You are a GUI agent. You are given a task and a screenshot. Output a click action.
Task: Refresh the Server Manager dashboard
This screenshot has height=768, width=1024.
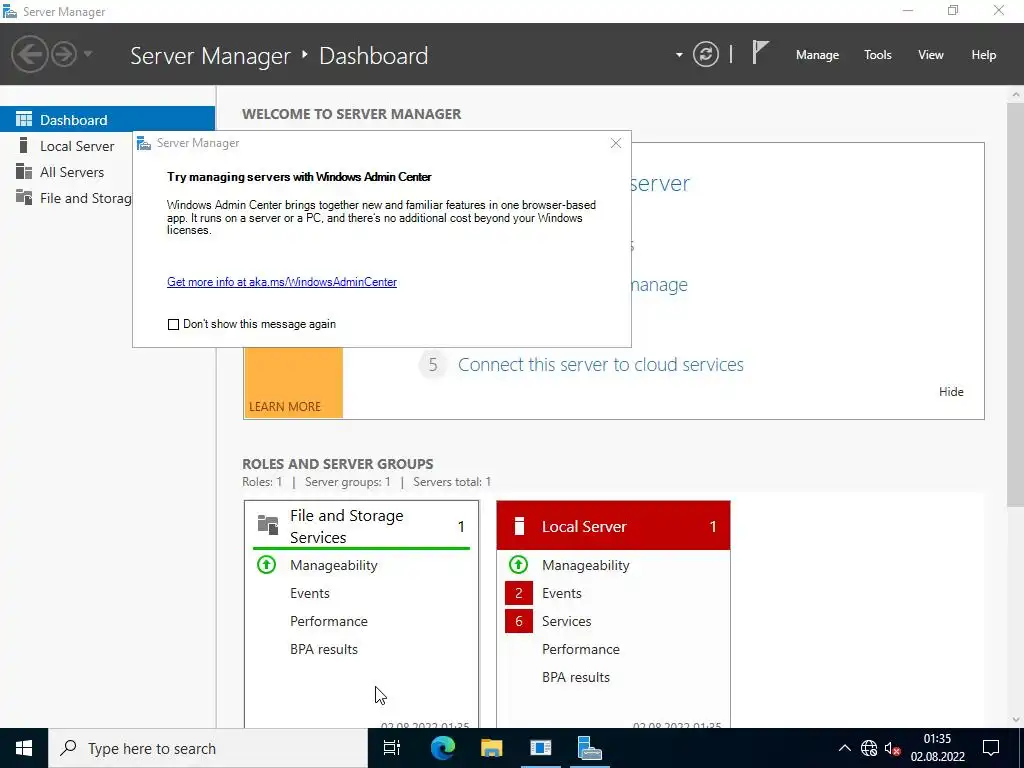tap(706, 54)
